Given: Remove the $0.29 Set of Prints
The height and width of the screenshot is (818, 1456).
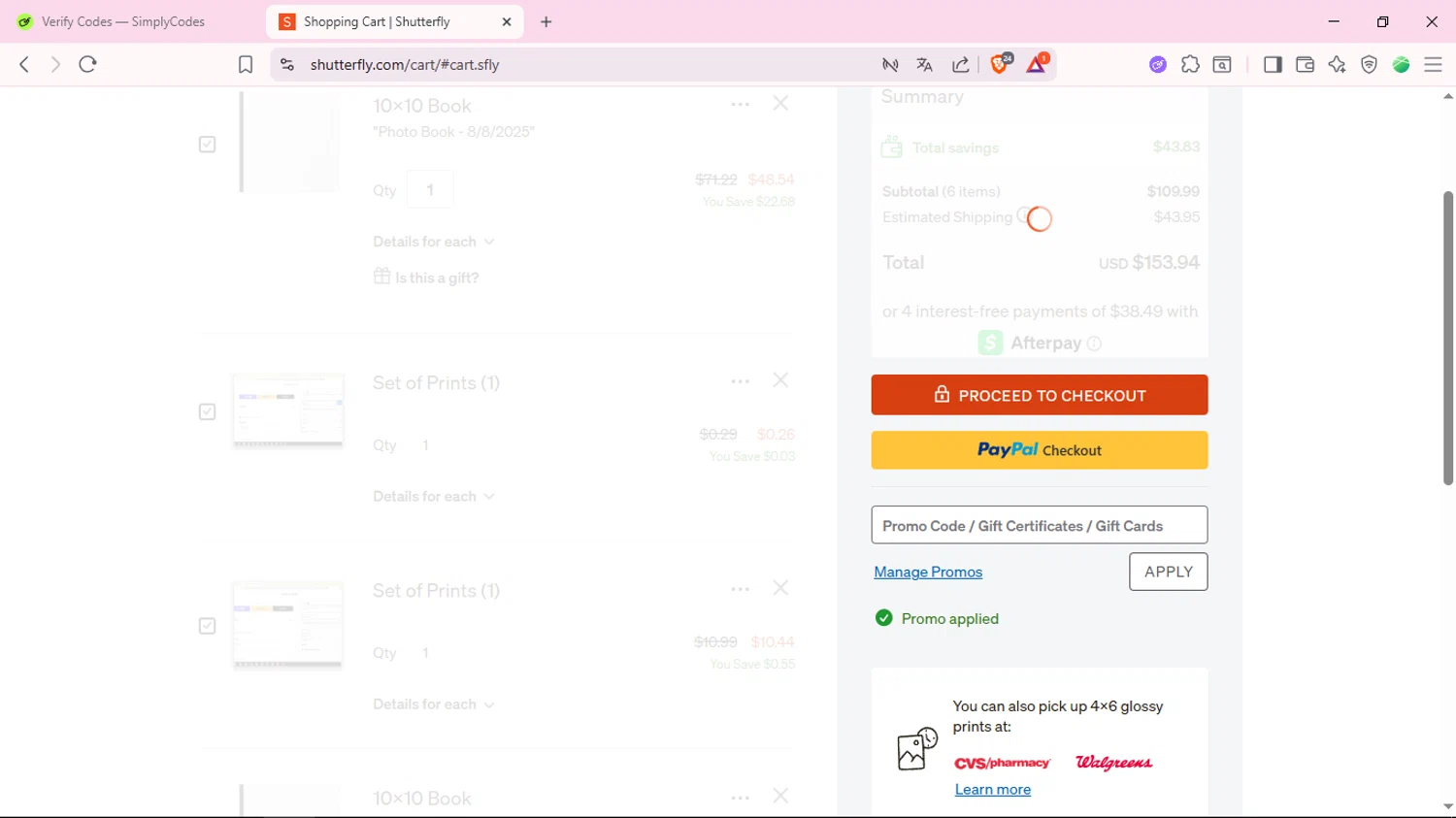Looking at the screenshot, I should point(780,380).
